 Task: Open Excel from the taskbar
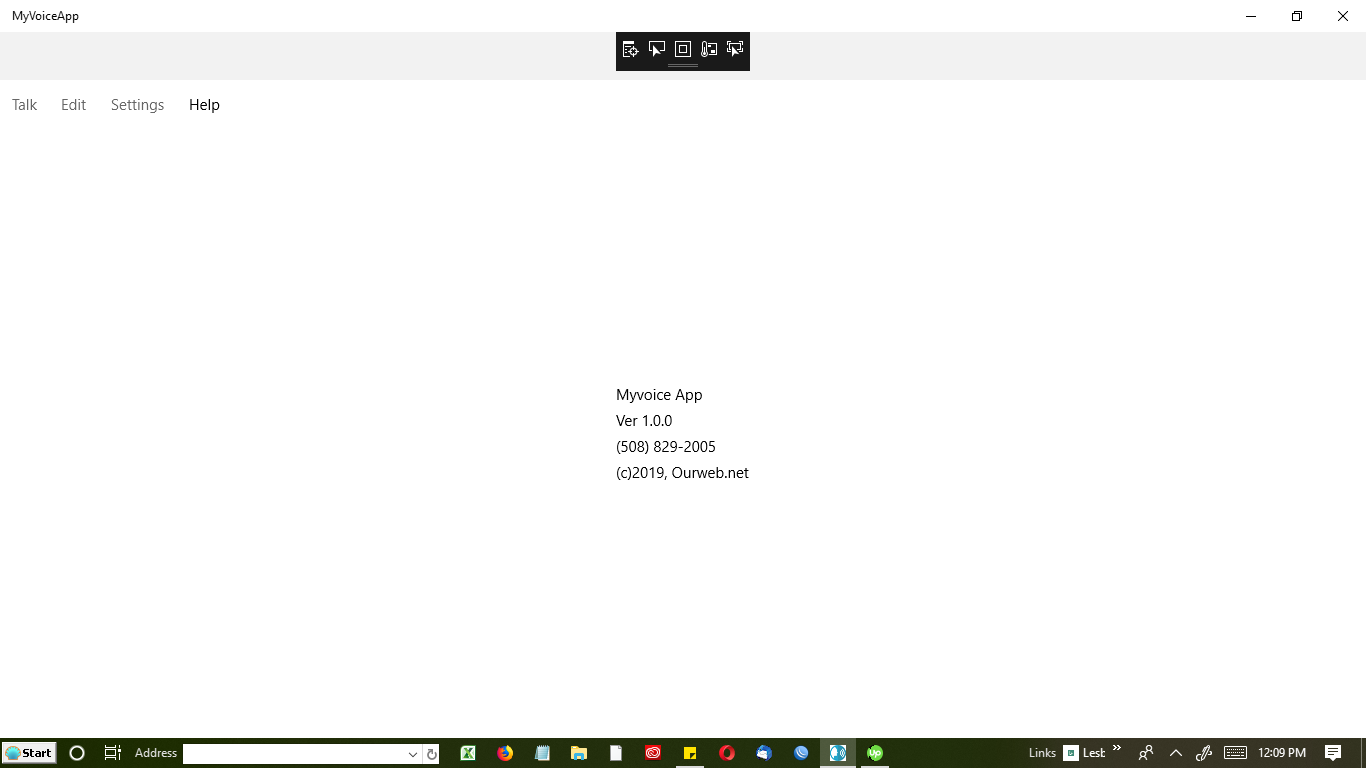click(467, 752)
